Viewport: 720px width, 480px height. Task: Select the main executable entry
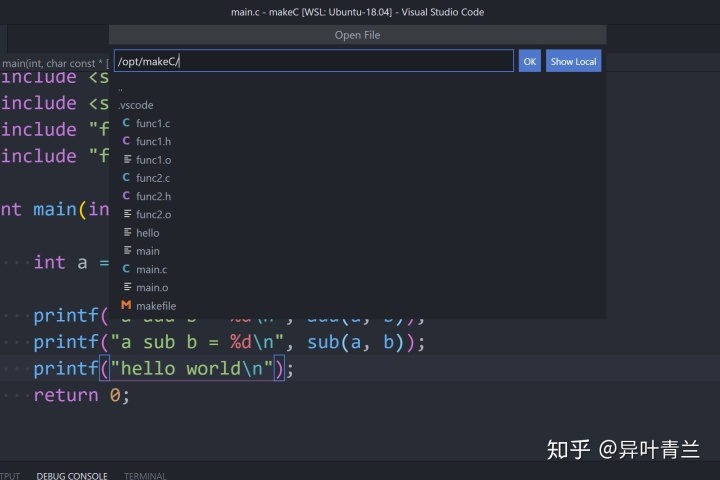click(360, 251)
